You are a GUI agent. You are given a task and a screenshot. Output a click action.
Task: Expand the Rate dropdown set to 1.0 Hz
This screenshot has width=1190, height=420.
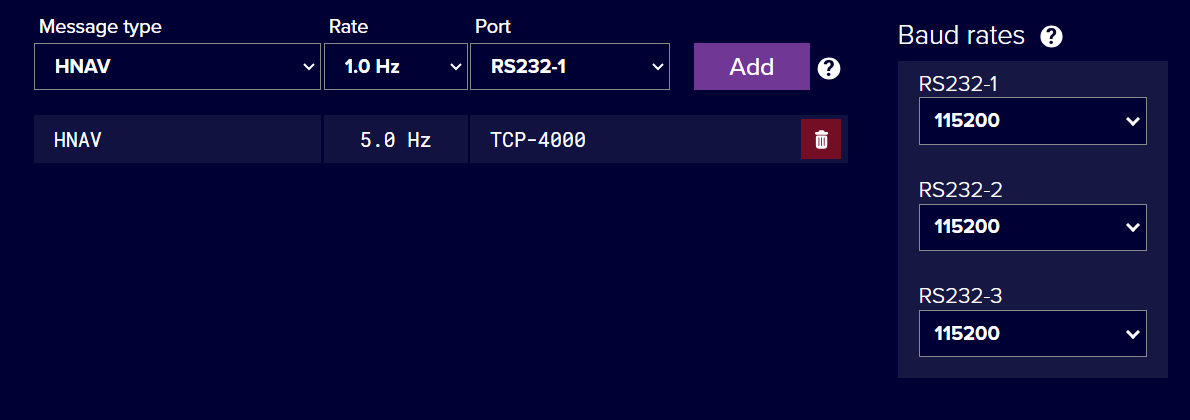pos(395,67)
